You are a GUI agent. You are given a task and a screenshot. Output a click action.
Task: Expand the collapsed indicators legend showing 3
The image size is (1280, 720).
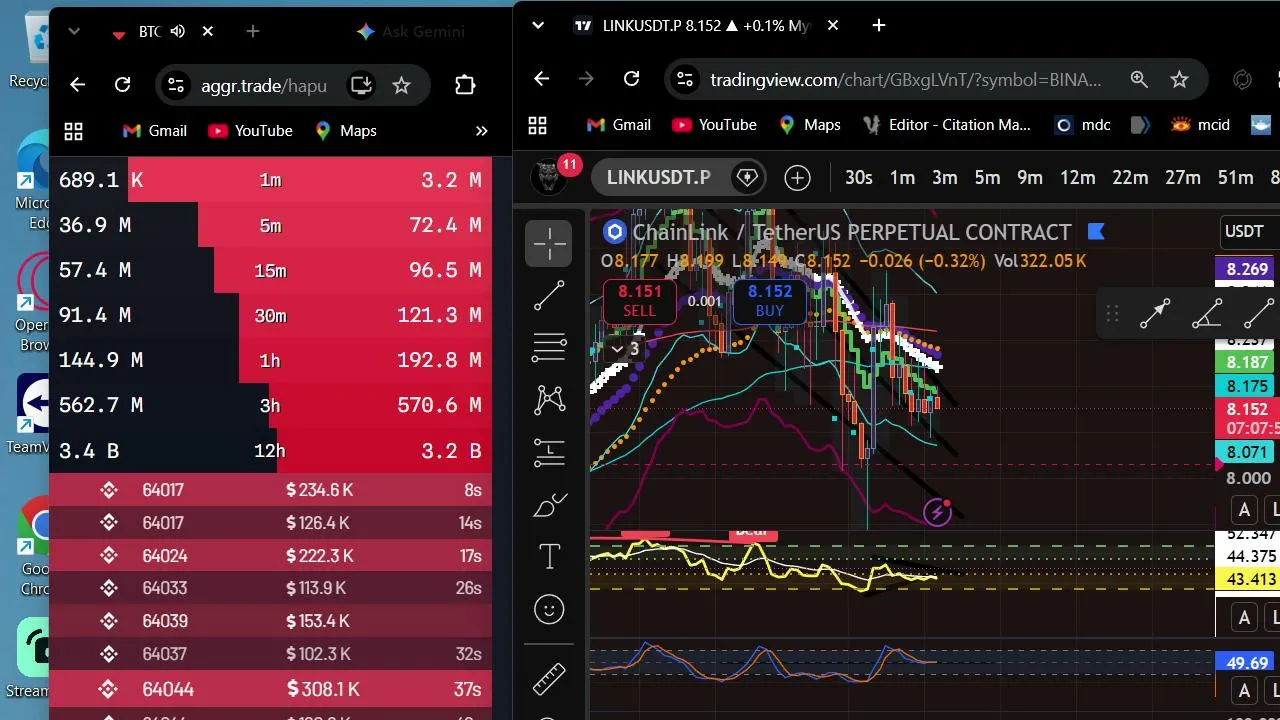pos(625,349)
